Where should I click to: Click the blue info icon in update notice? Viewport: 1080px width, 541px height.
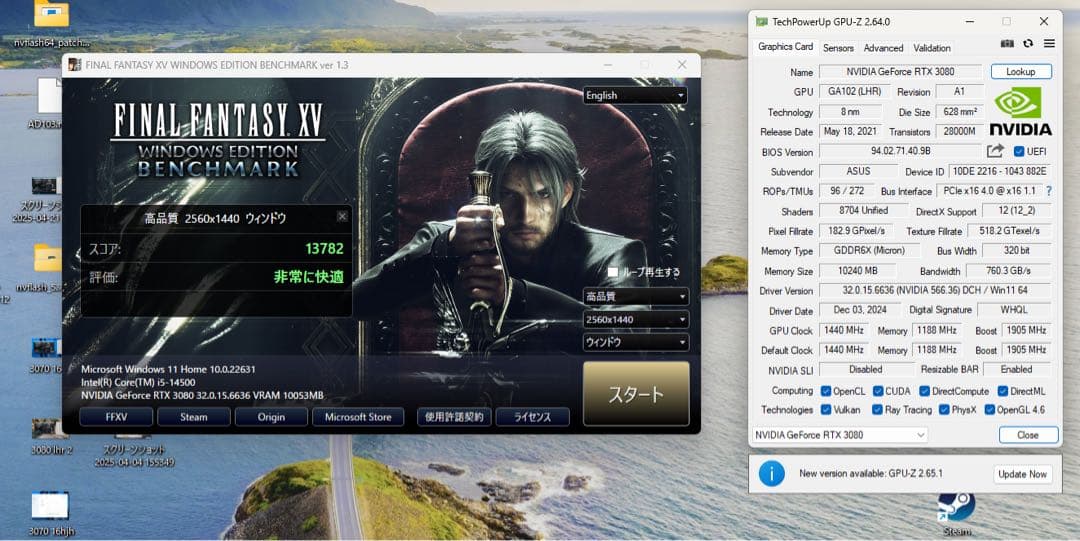[x=771, y=473]
